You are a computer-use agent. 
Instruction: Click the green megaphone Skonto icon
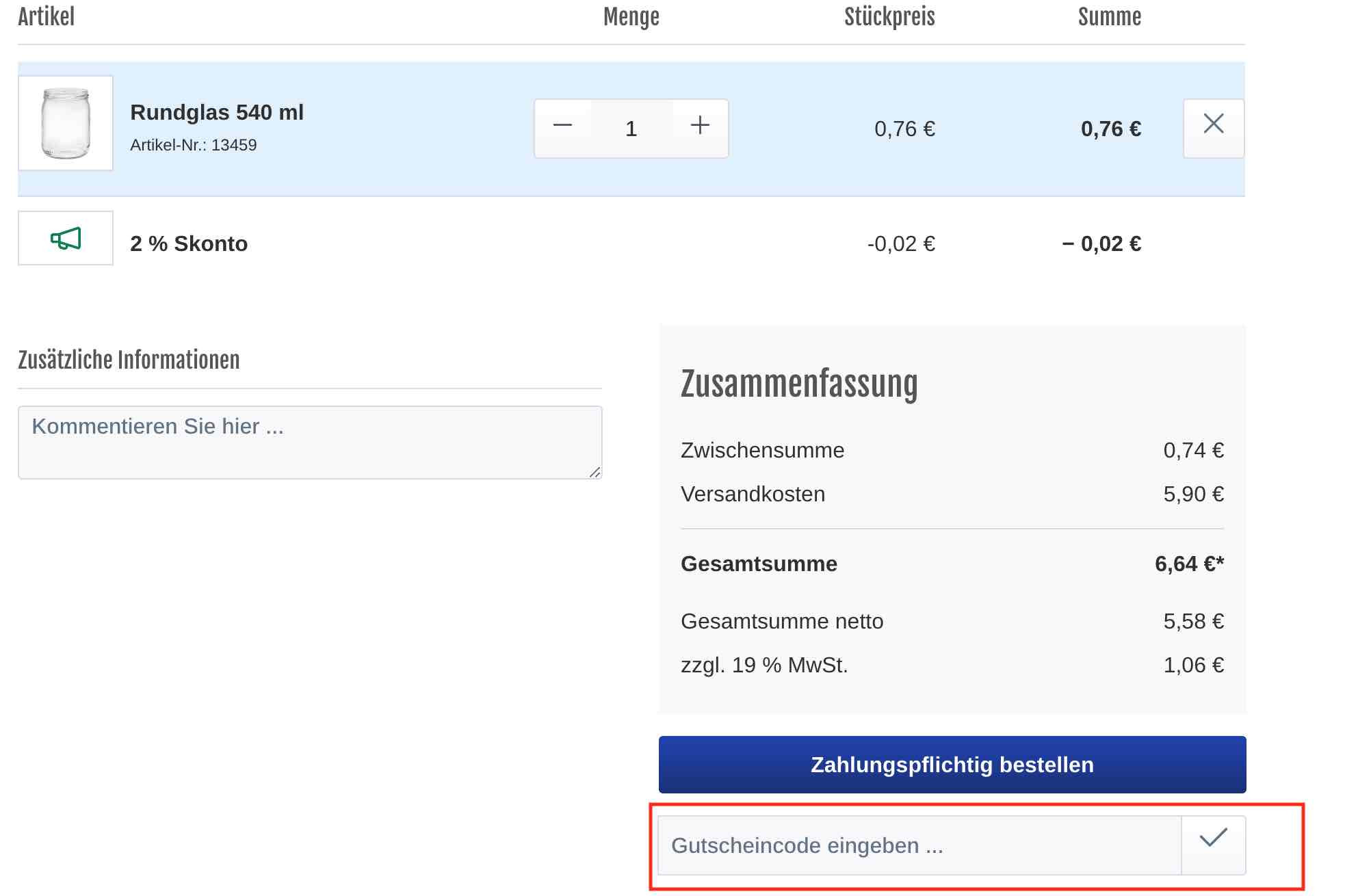[66, 238]
